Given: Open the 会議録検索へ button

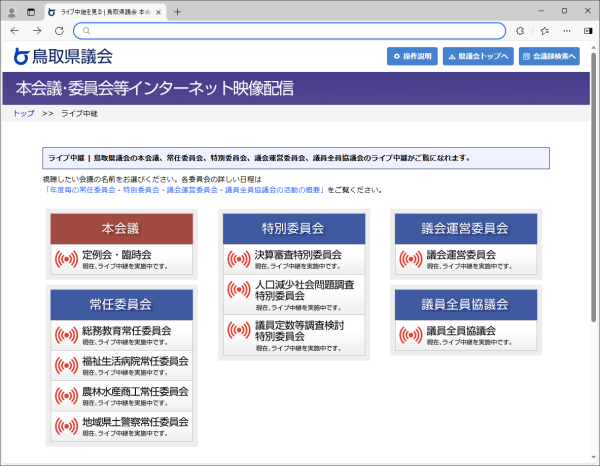Looking at the screenshot, I should click(549, 56).
